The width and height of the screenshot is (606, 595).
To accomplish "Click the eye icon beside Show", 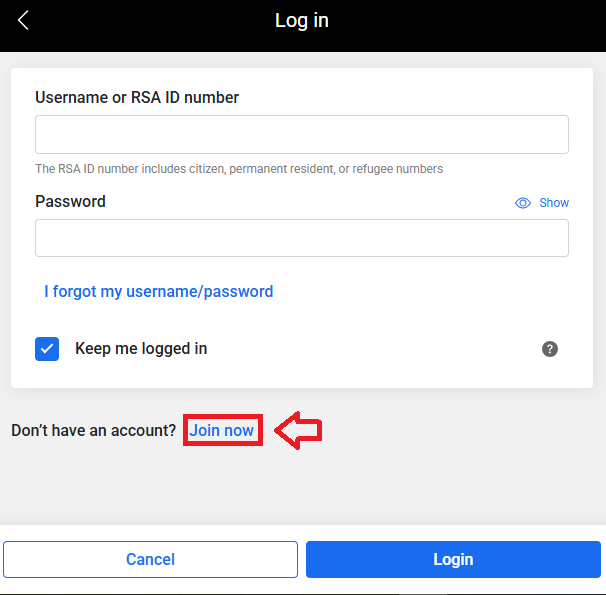I will (523, 203).
